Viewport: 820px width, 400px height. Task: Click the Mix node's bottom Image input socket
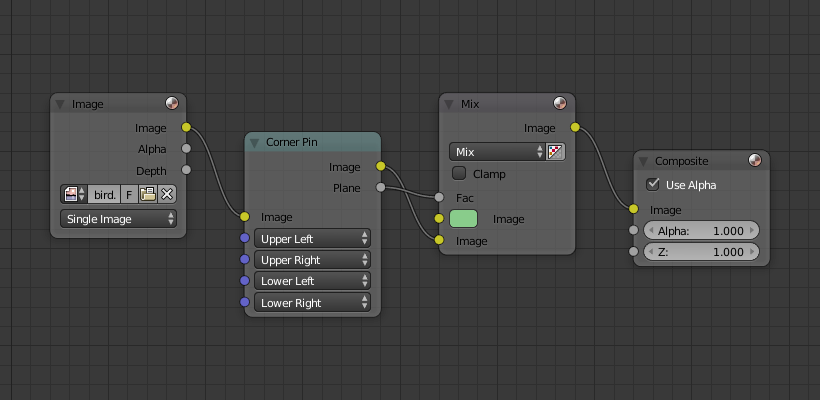pyautogui.click(x=439, y=240)
